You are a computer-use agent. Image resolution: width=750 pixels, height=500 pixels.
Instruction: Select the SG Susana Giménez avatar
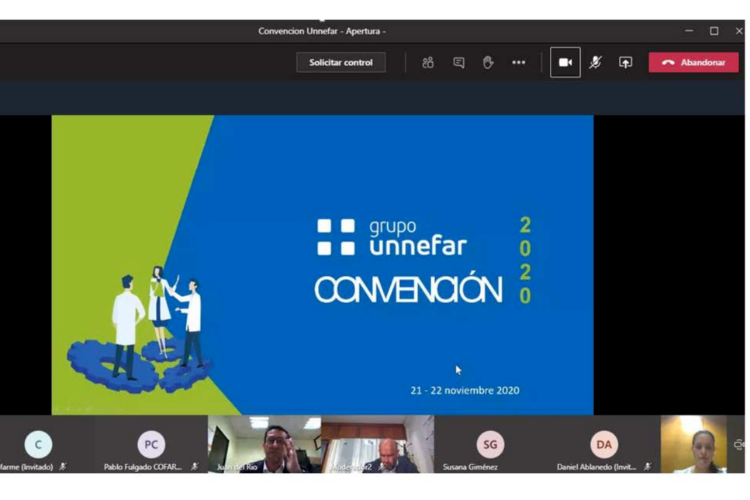pyautogui.click(x=490, y=444)
